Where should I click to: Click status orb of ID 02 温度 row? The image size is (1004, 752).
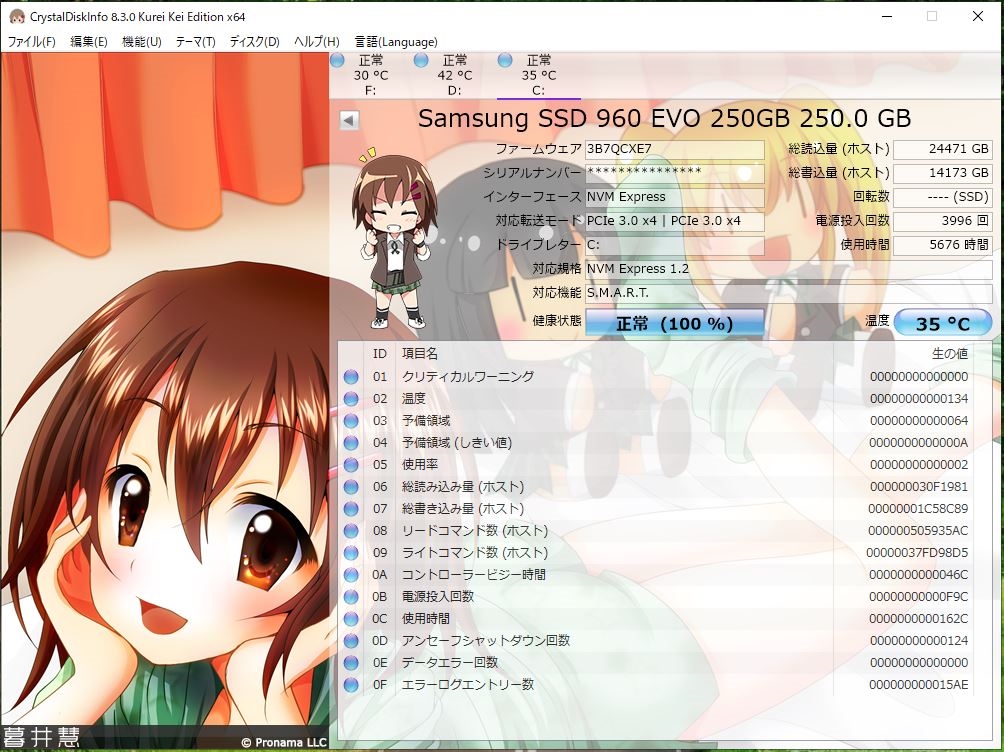(x=351, y=398)
